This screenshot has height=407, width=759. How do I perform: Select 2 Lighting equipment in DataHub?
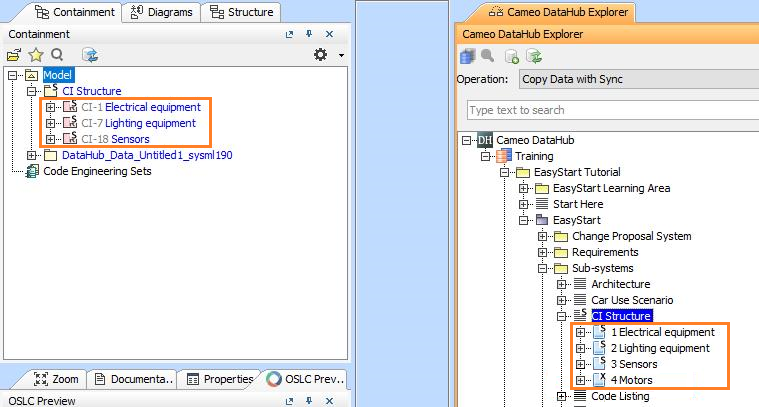coord(660,348)
